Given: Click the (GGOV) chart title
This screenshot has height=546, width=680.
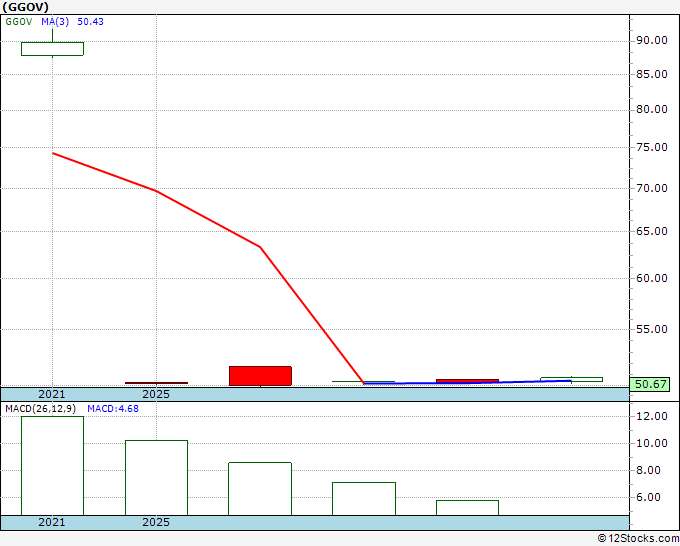Looking at the screenshot, I should 25,7.
